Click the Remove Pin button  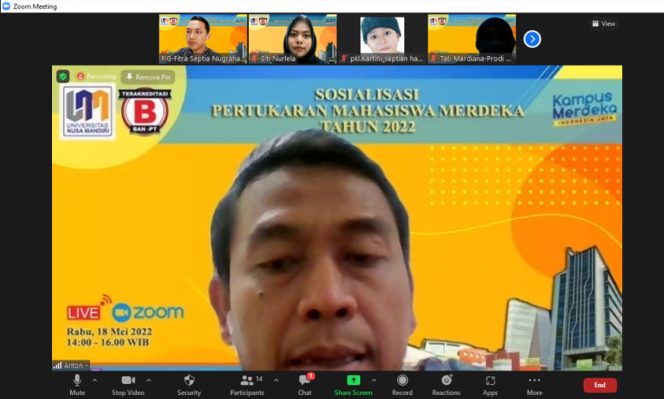pos(148,77)
